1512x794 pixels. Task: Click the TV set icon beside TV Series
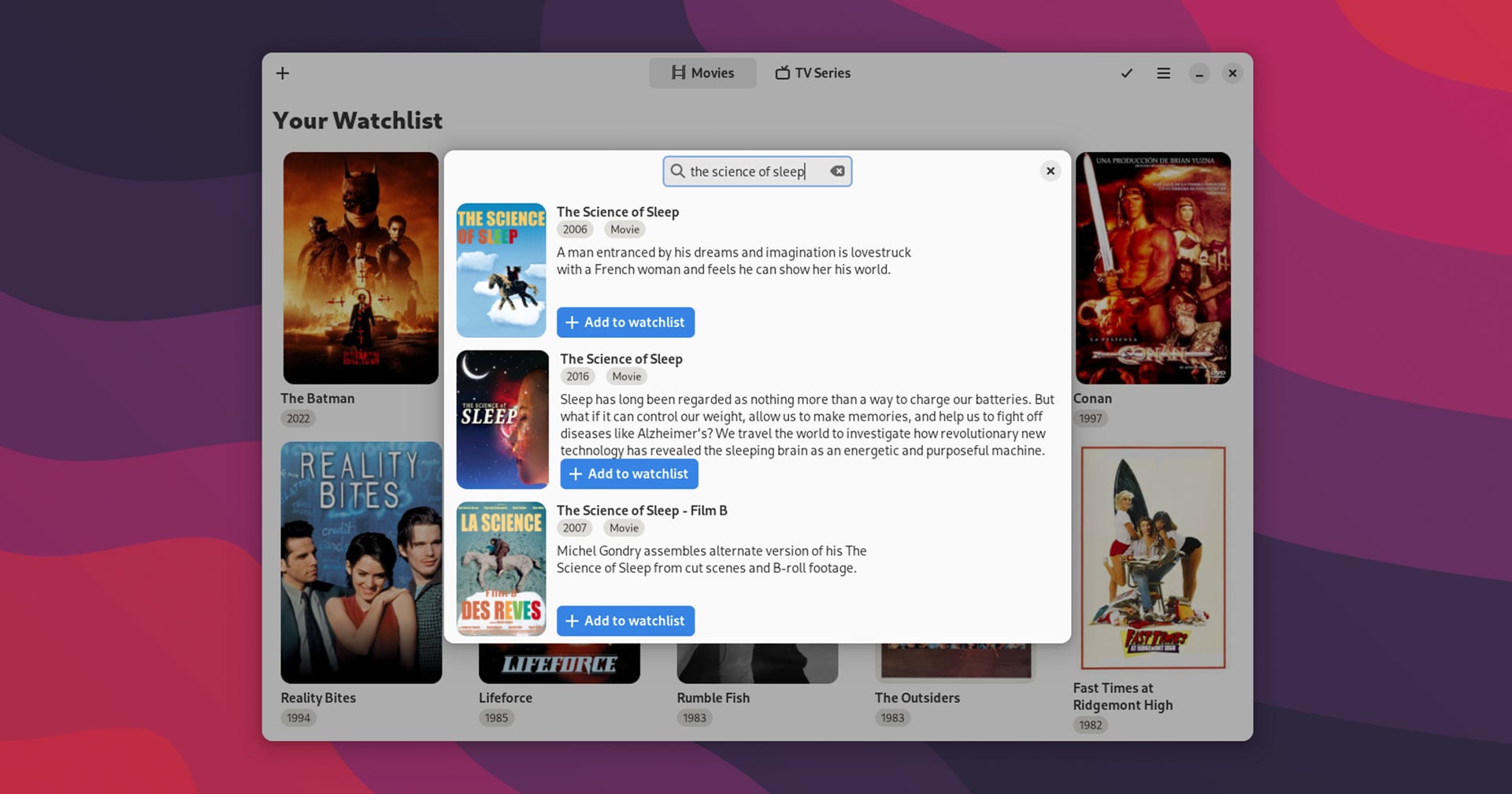point(781,72)
